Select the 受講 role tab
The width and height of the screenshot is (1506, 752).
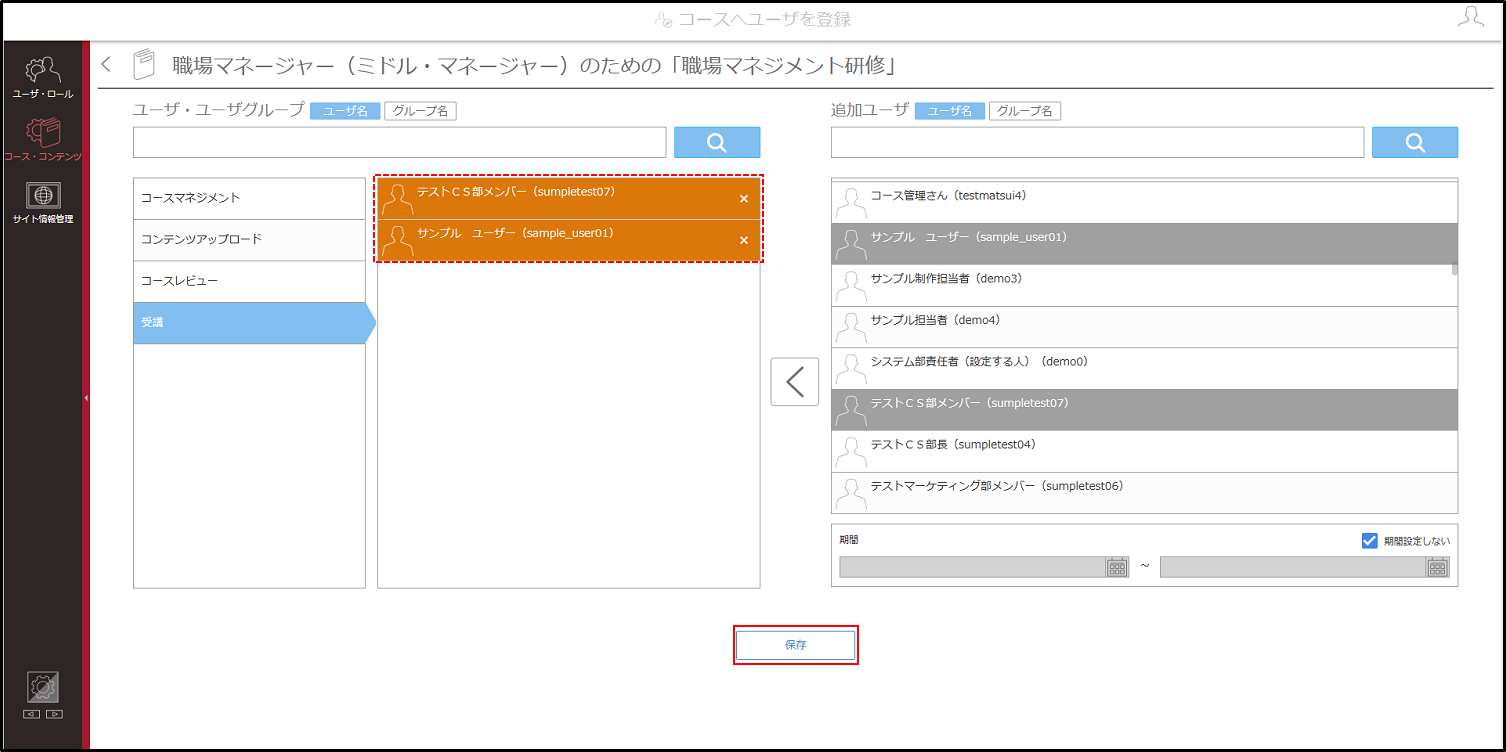[x=254, y=323]
